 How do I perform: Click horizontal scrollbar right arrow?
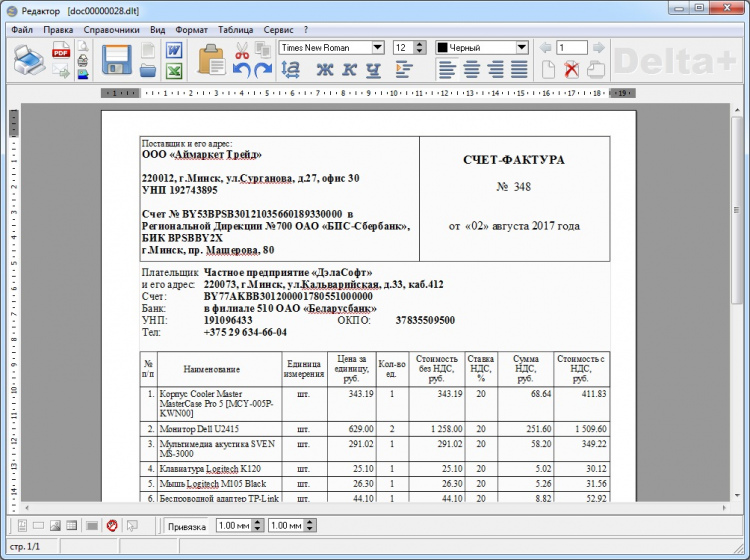(724, 507)
